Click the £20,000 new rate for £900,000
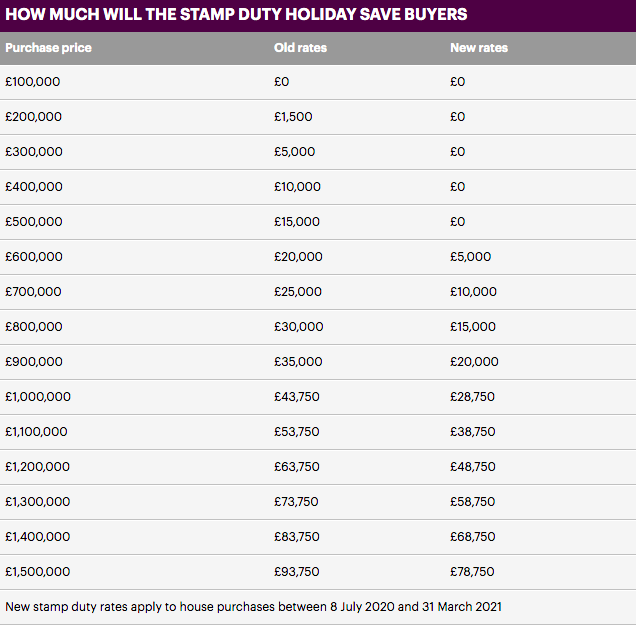Viewport: 637px width, 626px height. point(474,362)
